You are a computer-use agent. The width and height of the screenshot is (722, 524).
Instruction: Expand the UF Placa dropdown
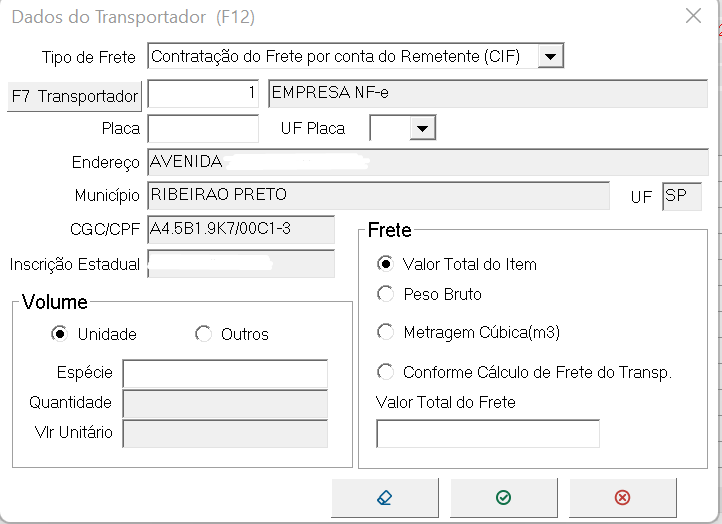click(423, 128)
